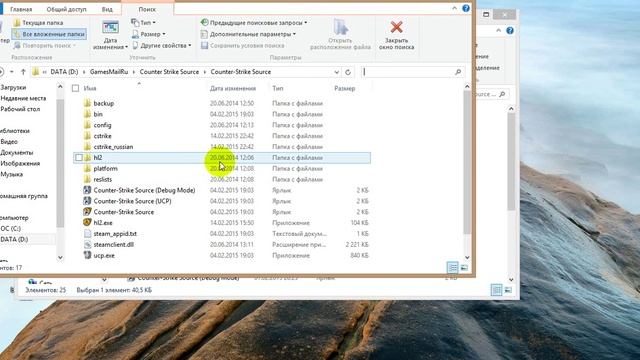Open the 'Размер' refine dropdown
The image size is (640, 360).
tap(149, 34)
